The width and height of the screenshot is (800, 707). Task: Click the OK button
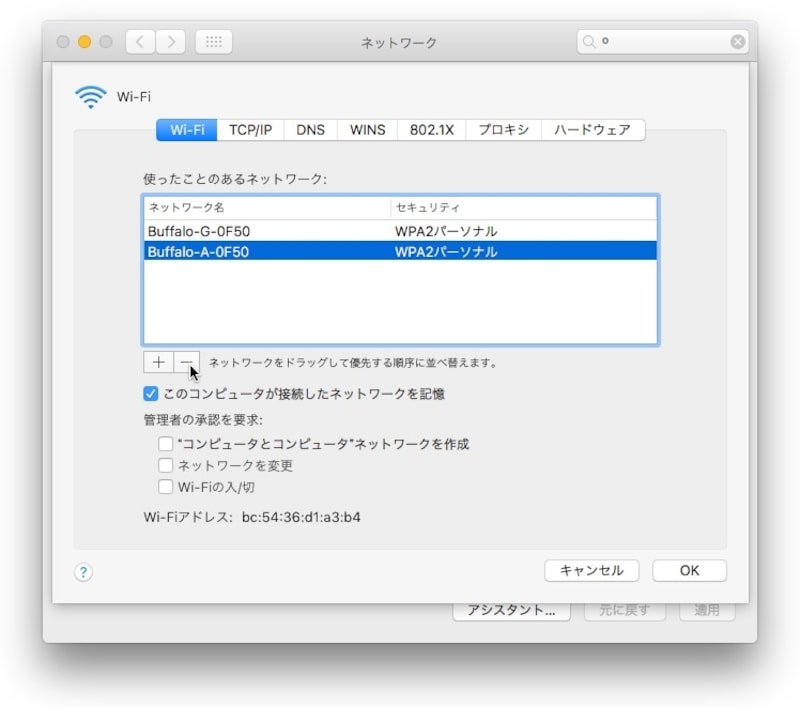[x=689, y=570]
